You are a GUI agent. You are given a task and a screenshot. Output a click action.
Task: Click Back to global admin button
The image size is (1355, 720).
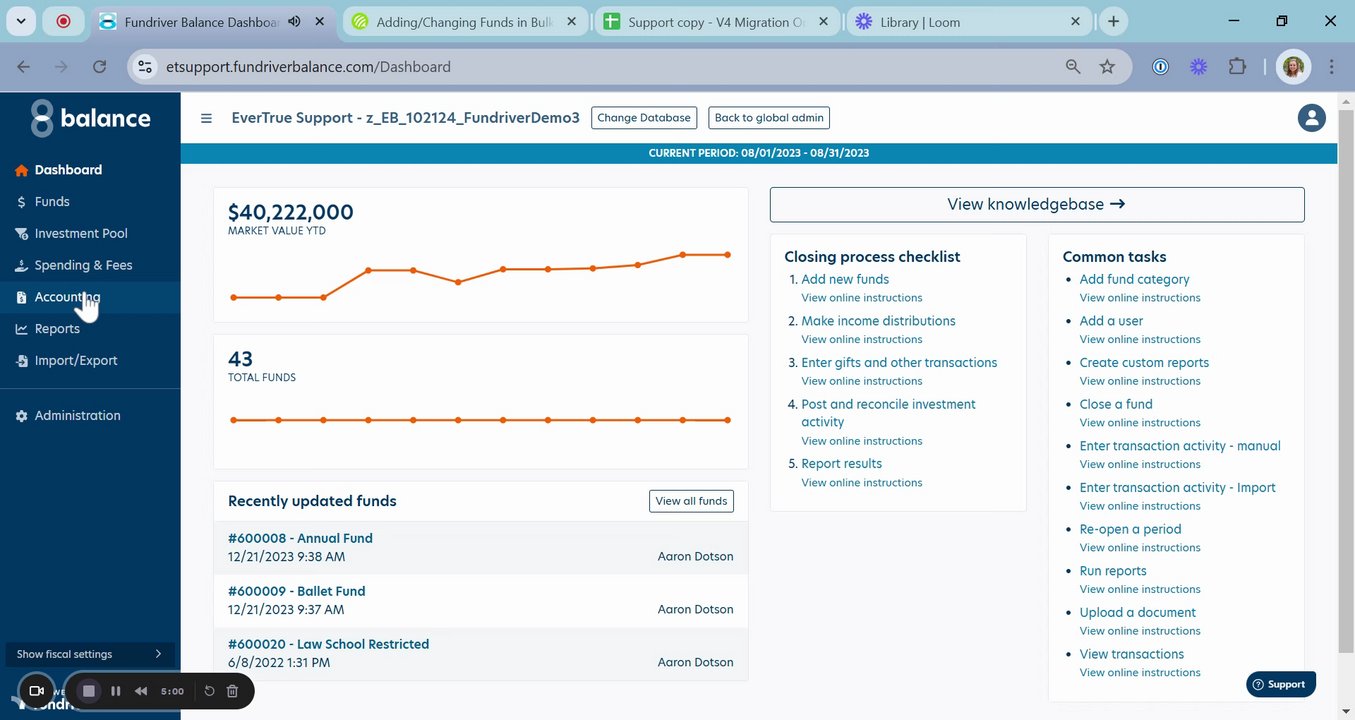click(x=769, y=118)
